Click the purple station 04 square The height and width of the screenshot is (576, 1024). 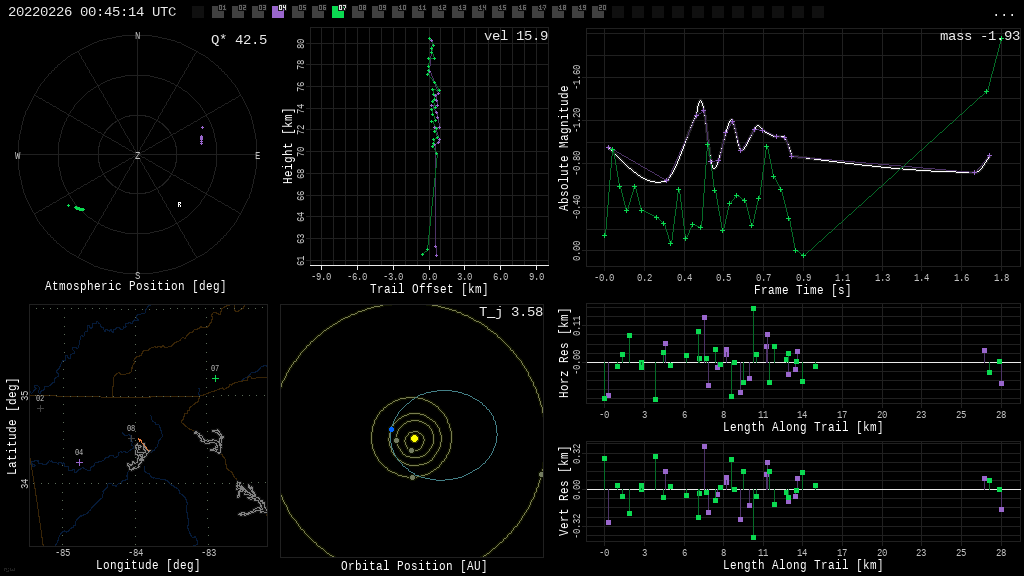tap(278, 12)
